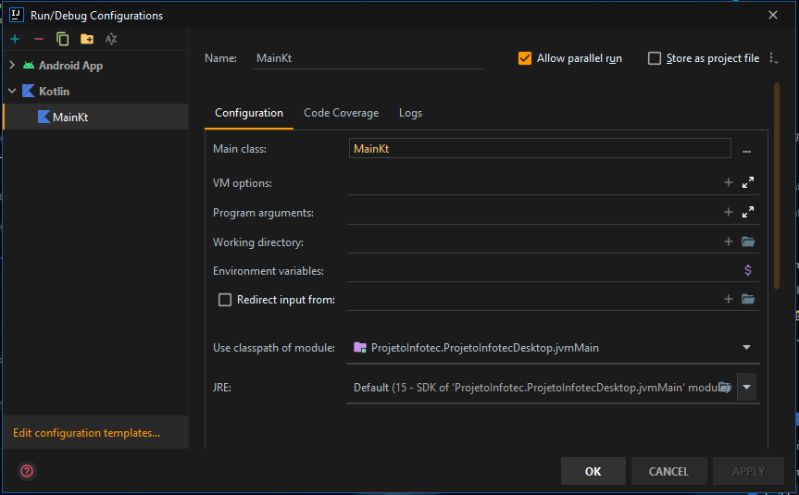Enable Store as project file checkbox
The height and width of the screenshot is (495, 799).
point(654,58)
